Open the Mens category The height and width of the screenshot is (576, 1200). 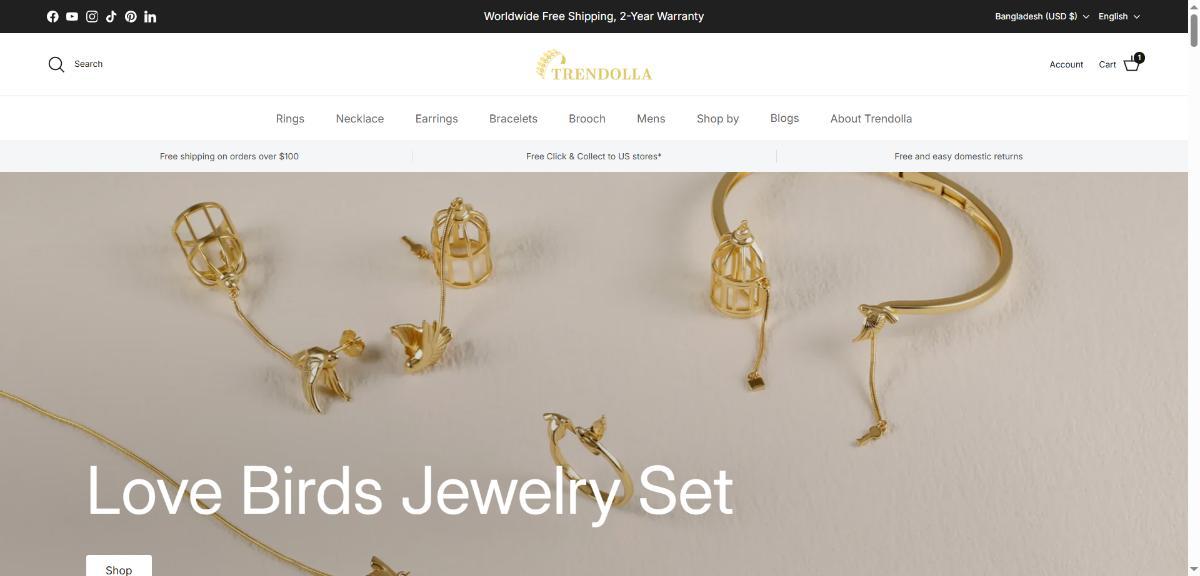pyautogui.click(x=651, y=118)
